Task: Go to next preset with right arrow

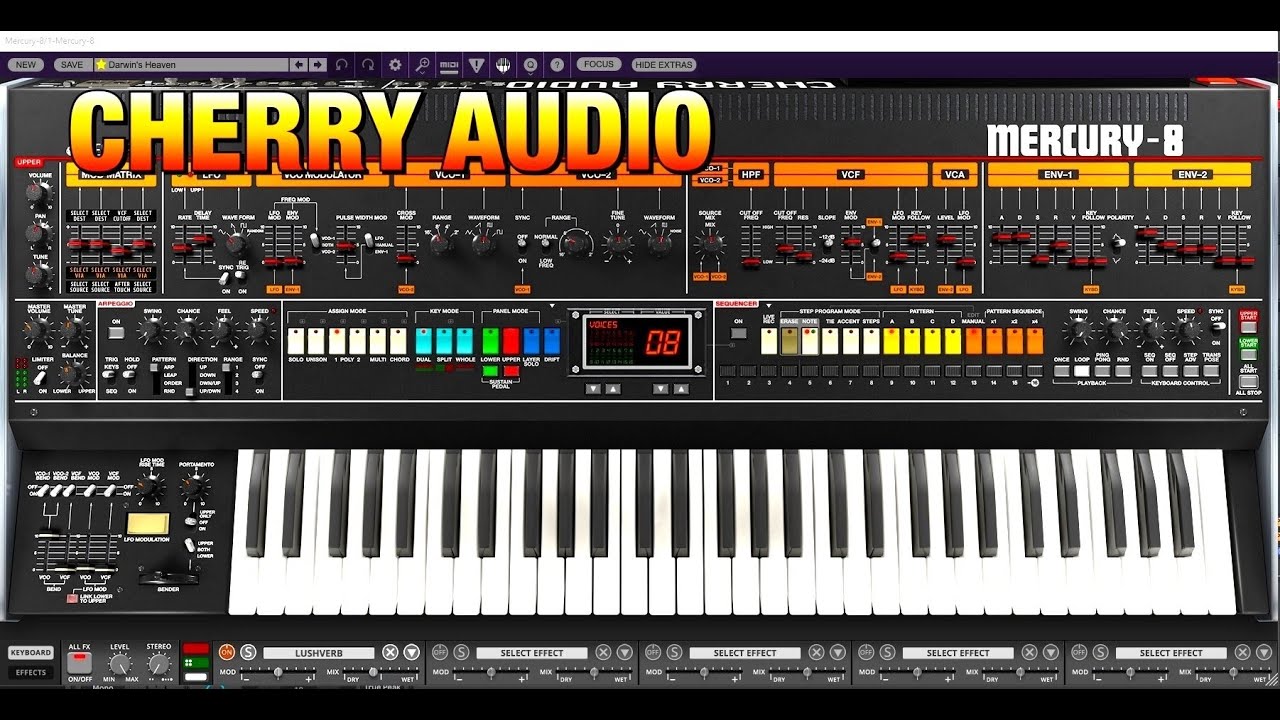Action: (318, 65)
